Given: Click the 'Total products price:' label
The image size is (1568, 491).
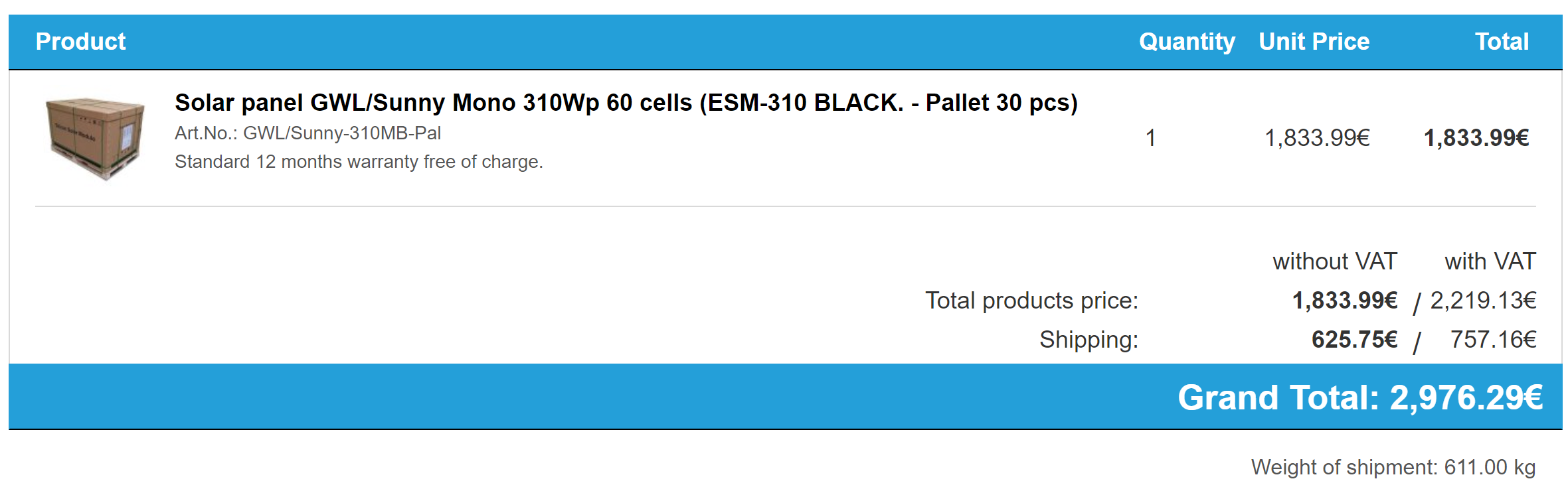Looking at the screenshot, I should (1031, 301).
